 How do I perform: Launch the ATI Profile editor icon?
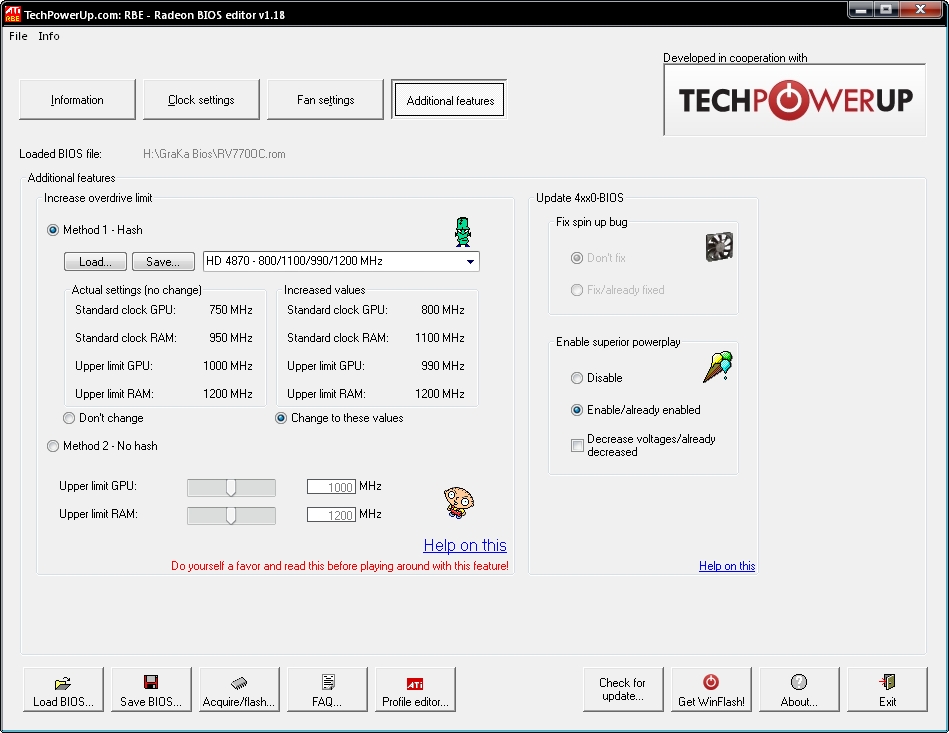tap(415, 689)
